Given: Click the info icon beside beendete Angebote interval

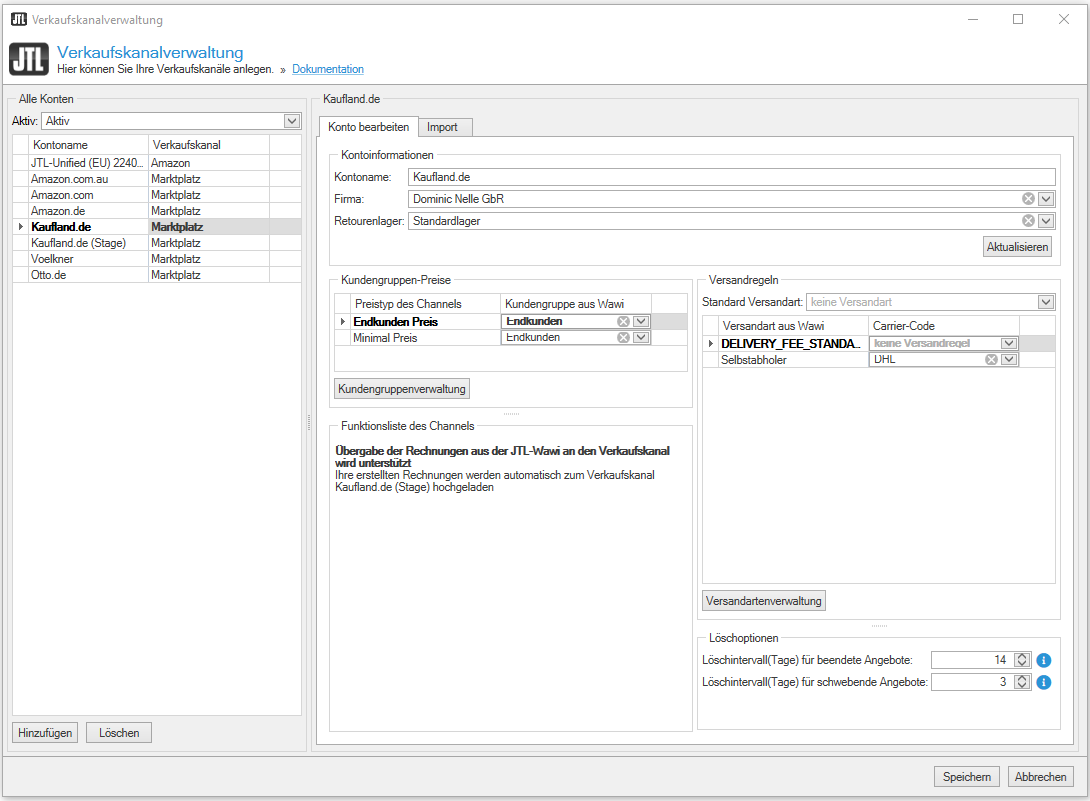Looking at the screenshot, I should point(1043,659).
